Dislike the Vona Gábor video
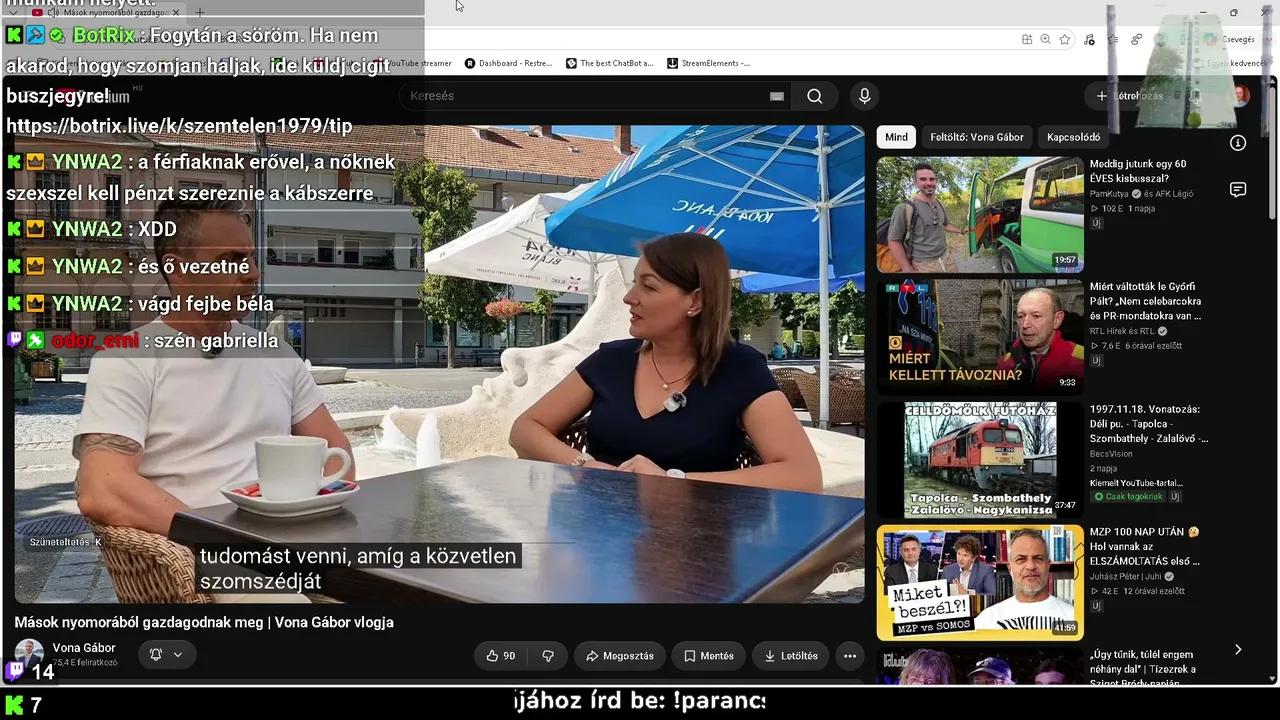Image resolution: width=1280 pixels, height=720 pixels. tap(548, 656)
